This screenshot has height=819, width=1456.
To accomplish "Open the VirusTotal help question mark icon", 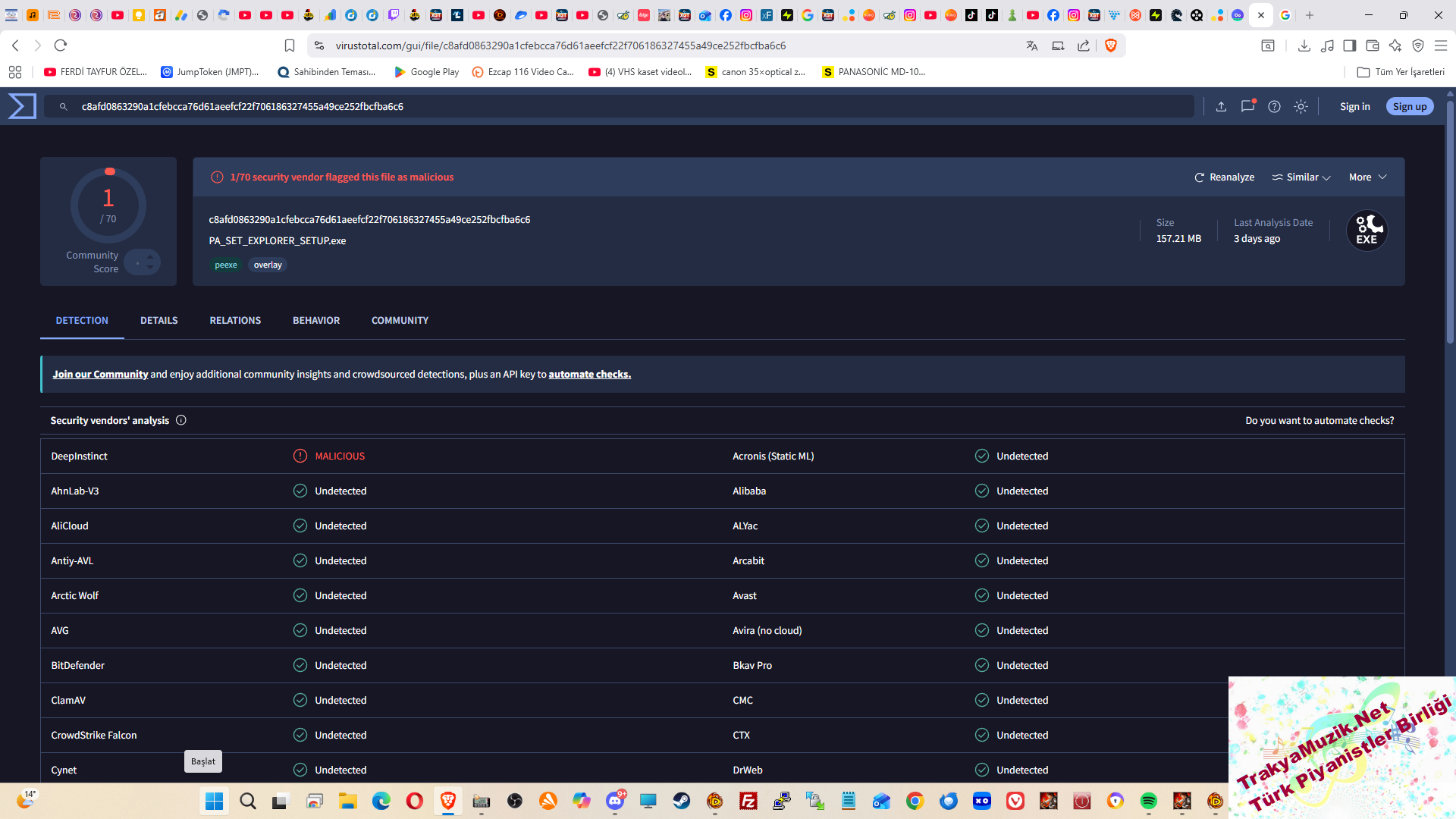I will point(1275,107).
